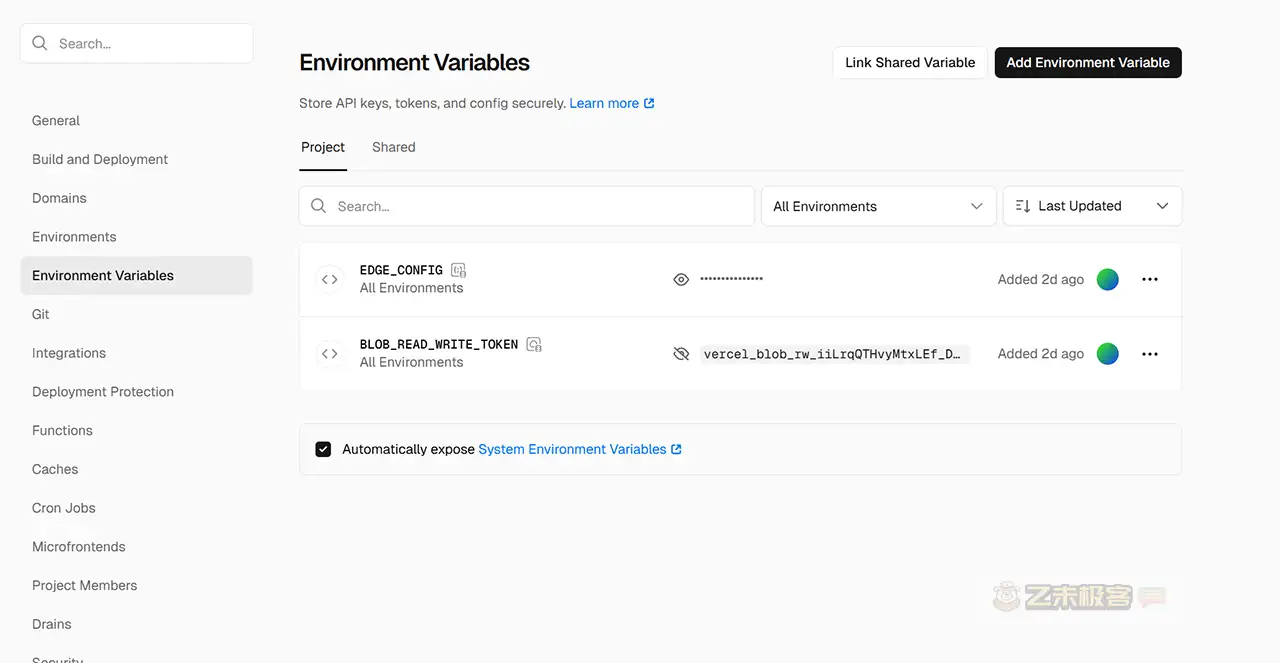Click Link Shared Variable button

click(x=910, y=62)
